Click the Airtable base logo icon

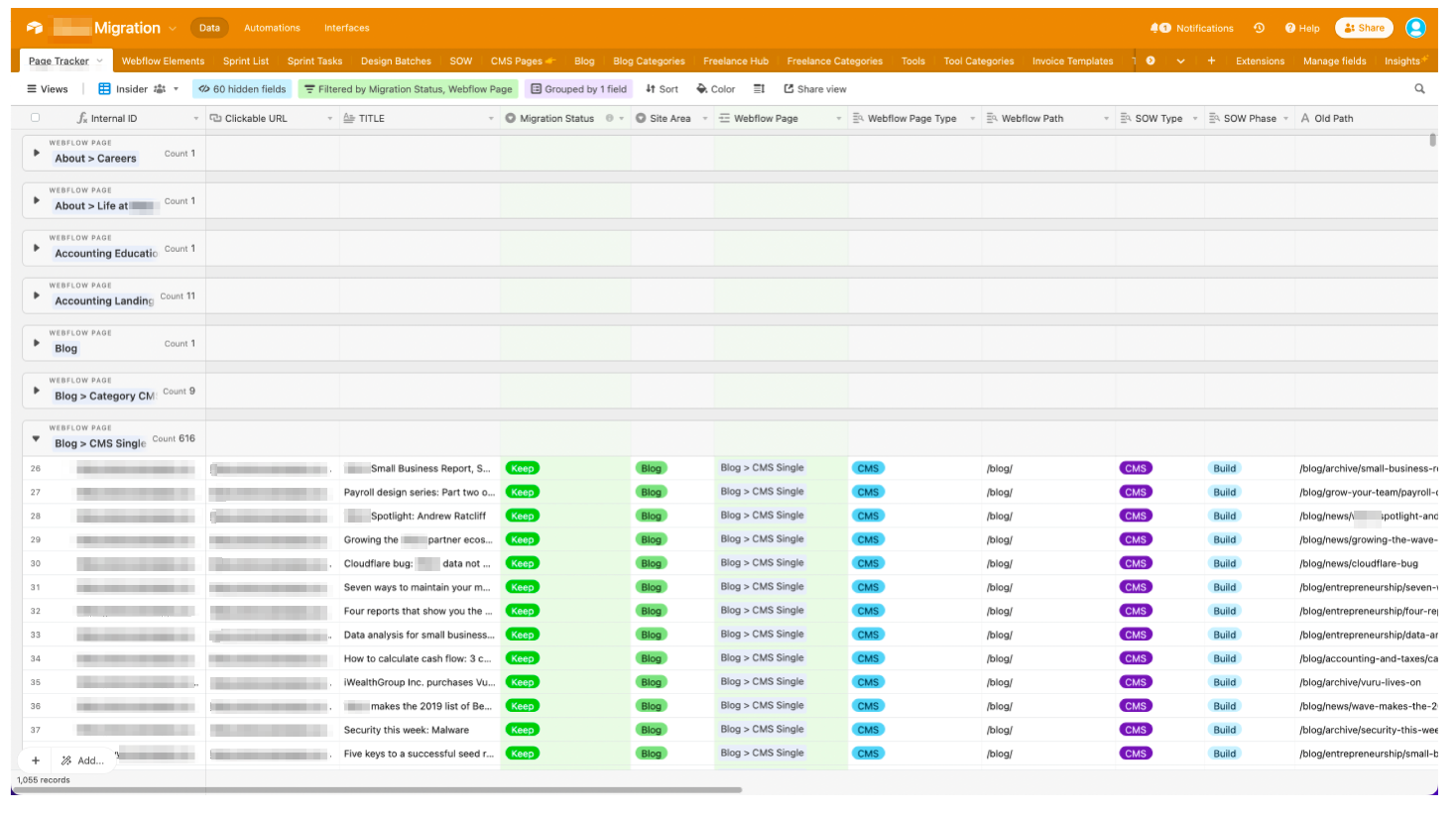pyautogui.click(x=35, y=28)
